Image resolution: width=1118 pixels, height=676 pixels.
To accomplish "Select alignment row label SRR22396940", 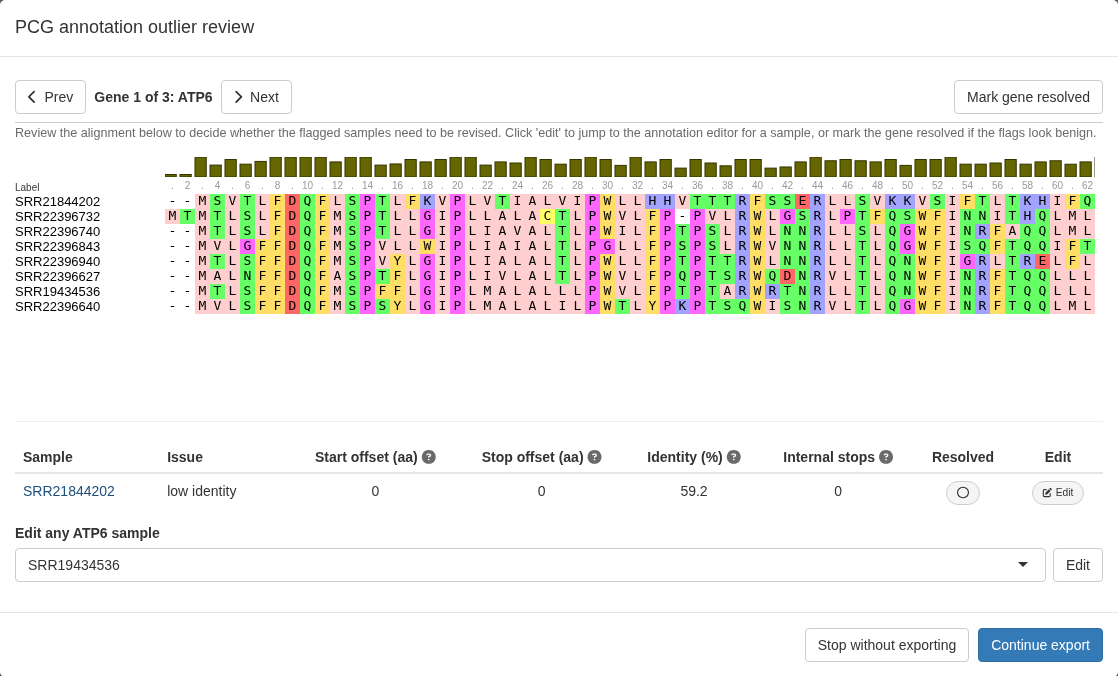I will (x=58, y=262).
